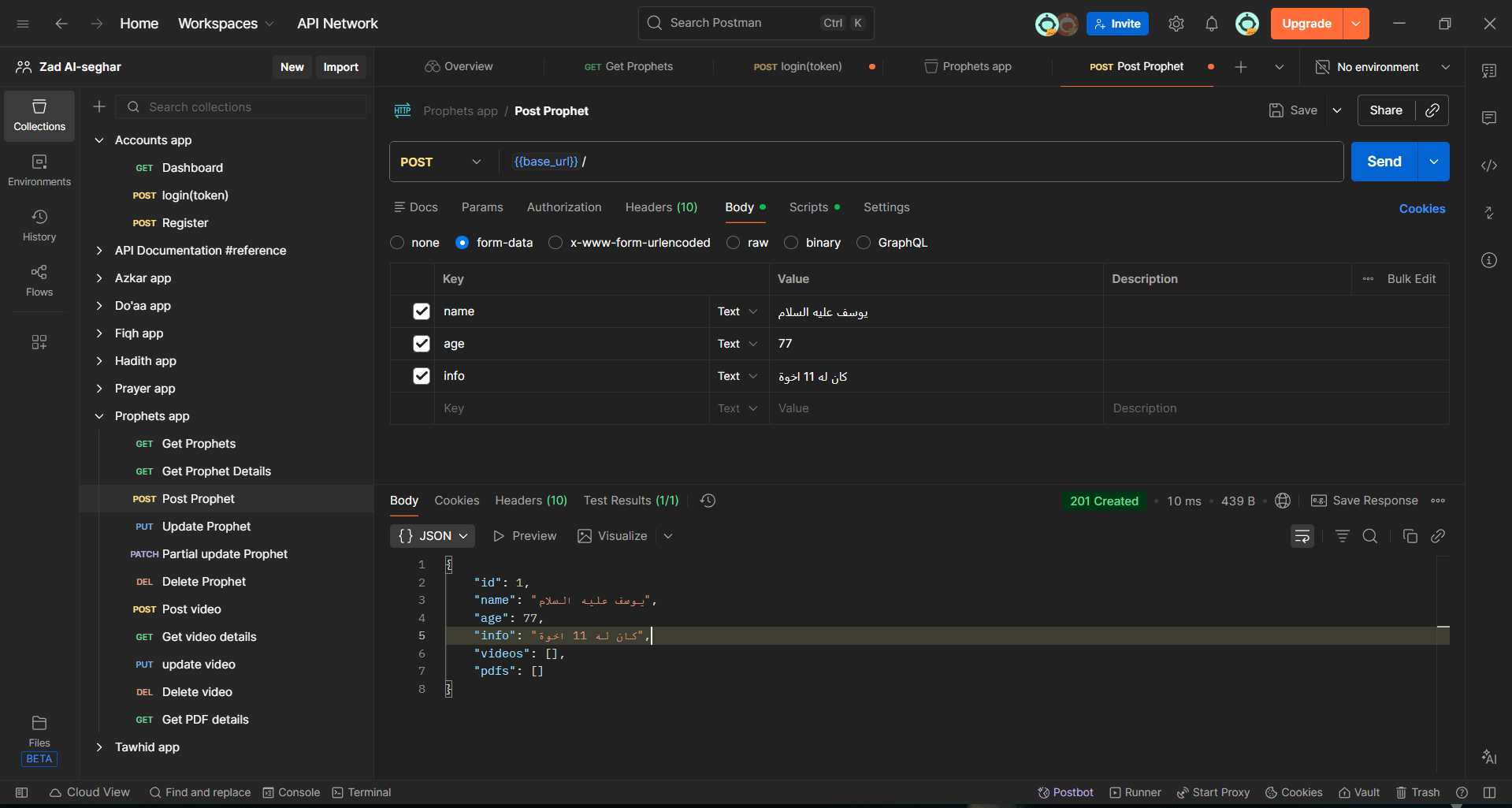Click the Send button
Screen dimensions: 1512x808
pos(1384,162)
